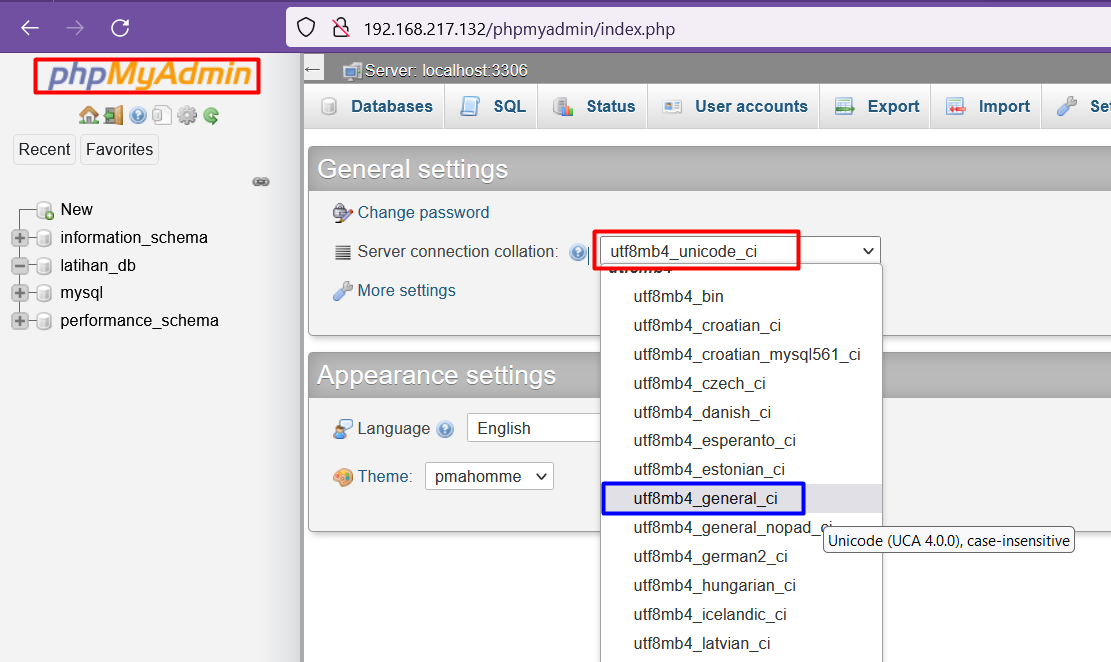Open the User accounts tab
Screen dimensions: 1111x662
click(x=734, y=106)
